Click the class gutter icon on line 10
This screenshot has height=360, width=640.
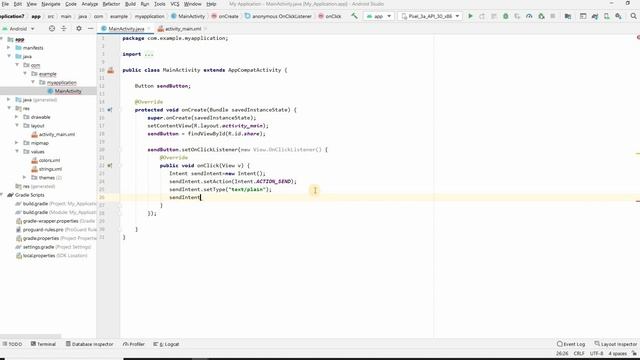(111, 70)
